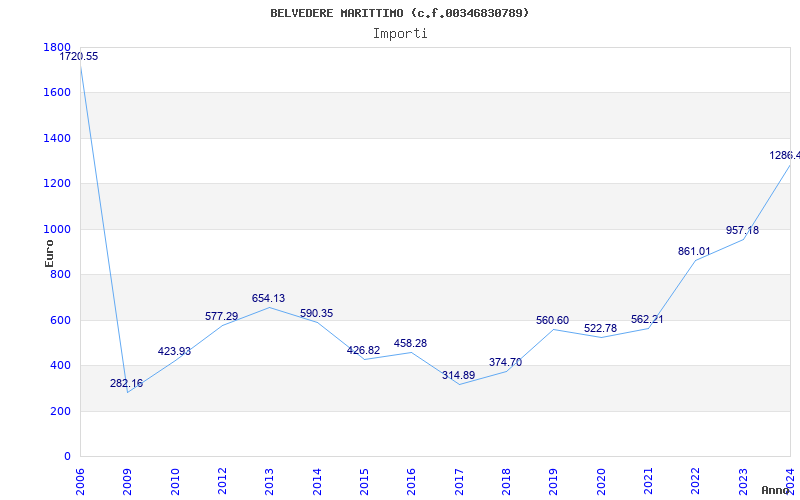Click the 2020 year tick label
This screenshot has height=500, width=800.
tap(601, 482)
